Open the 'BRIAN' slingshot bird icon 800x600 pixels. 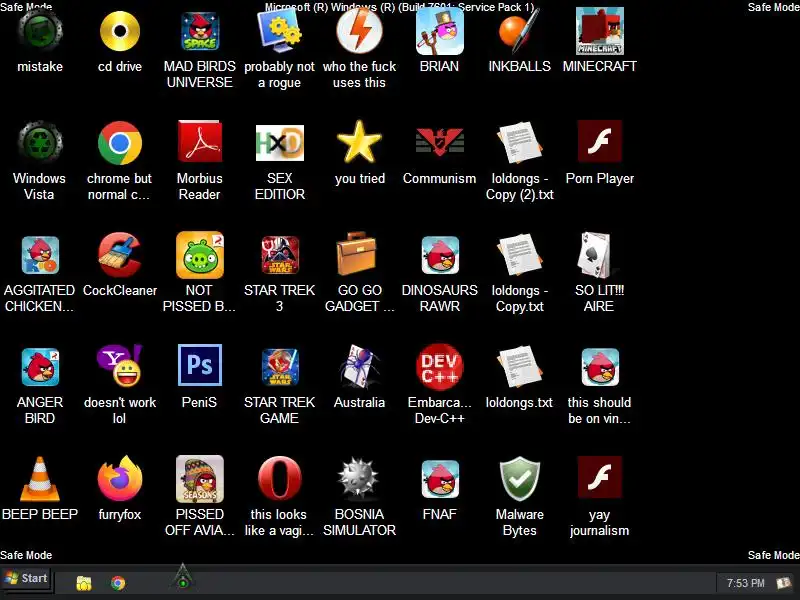(440, 31)
